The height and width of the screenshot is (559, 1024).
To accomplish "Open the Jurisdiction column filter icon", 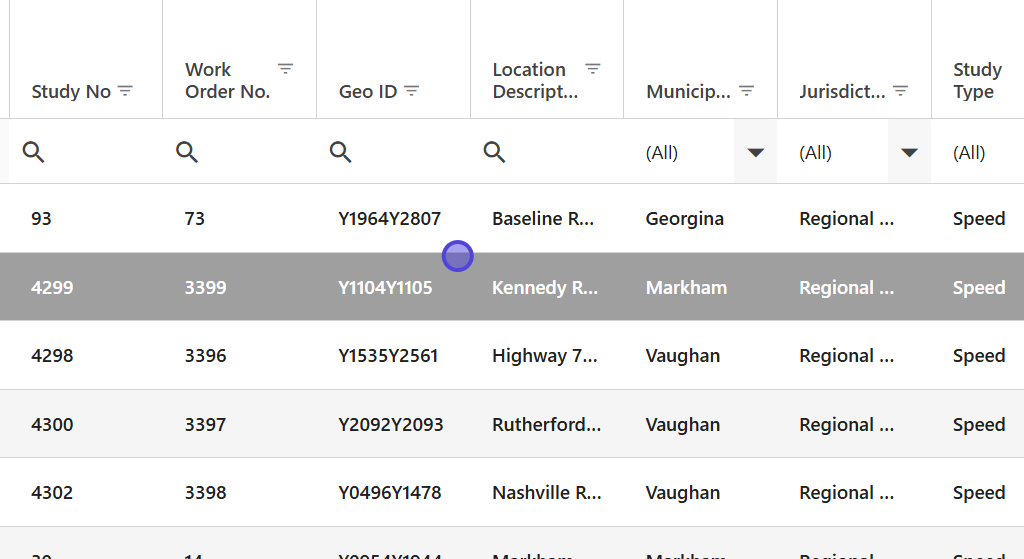I will pos(900,91).
